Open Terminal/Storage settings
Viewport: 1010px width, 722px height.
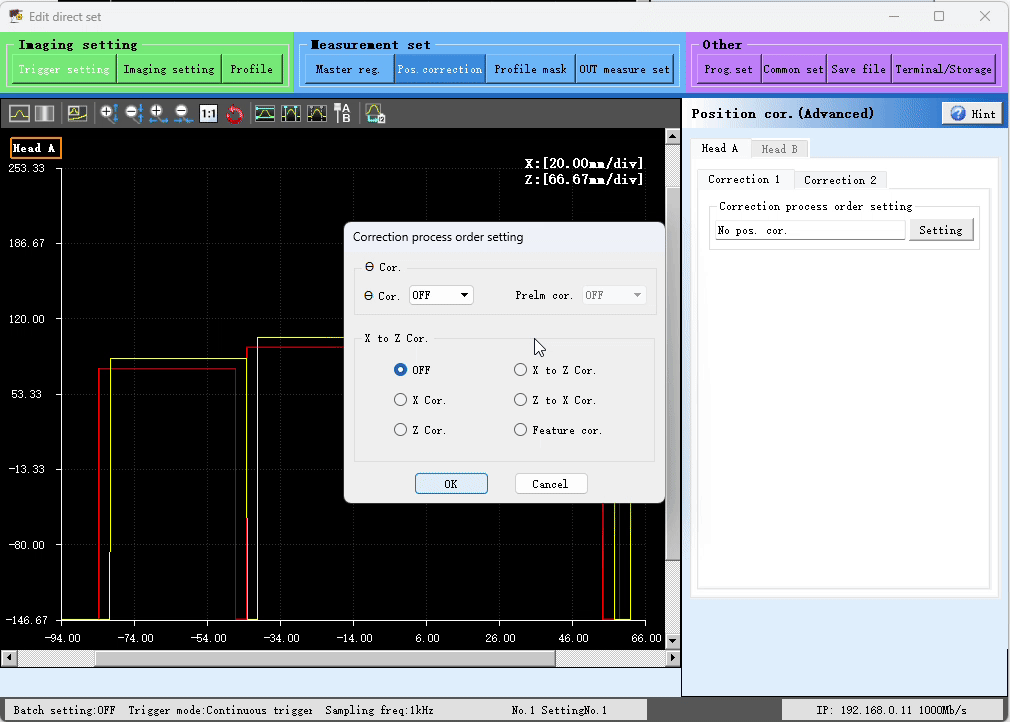click(944, 69)
